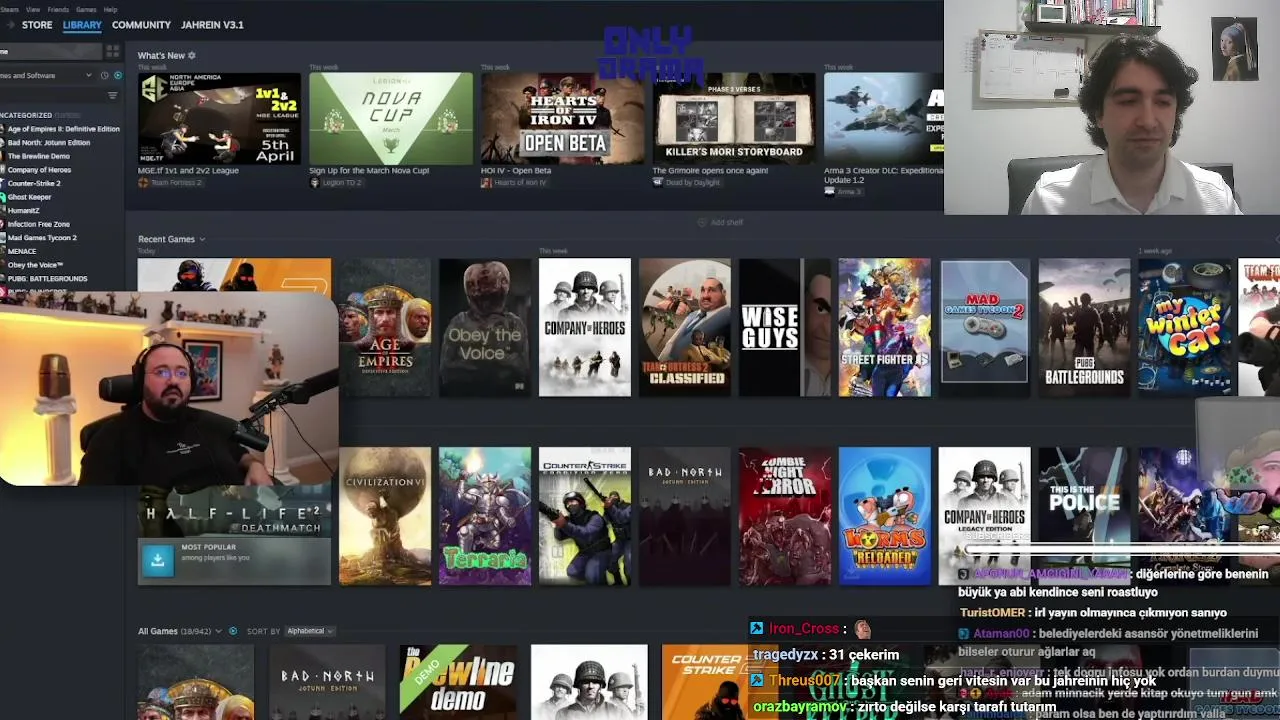The height and width of the screenshot is (720, 1280).
Task: Open the Friends menu
Action: [58, 9]
